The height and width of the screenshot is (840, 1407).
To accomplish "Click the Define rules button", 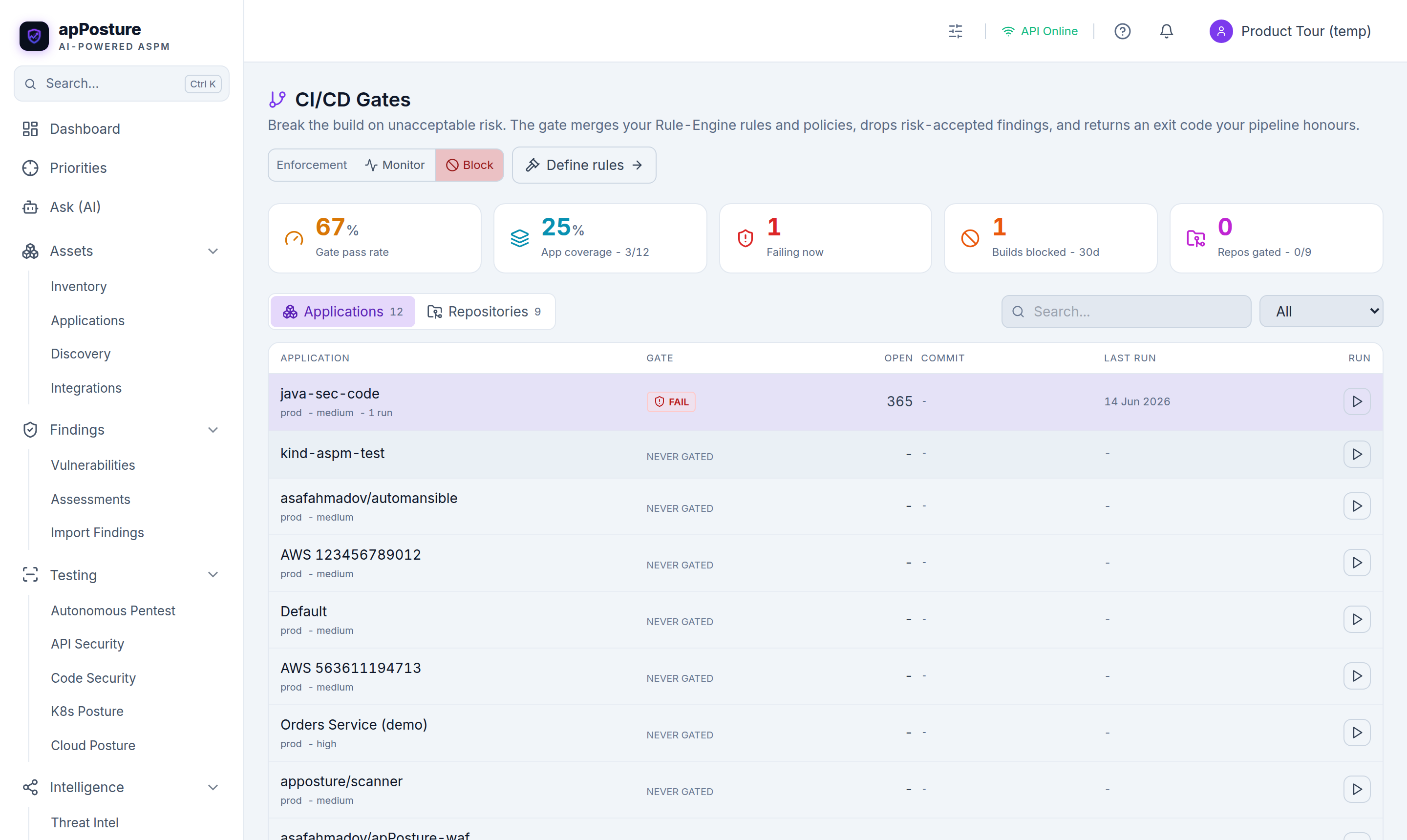I will pos(584,165).
